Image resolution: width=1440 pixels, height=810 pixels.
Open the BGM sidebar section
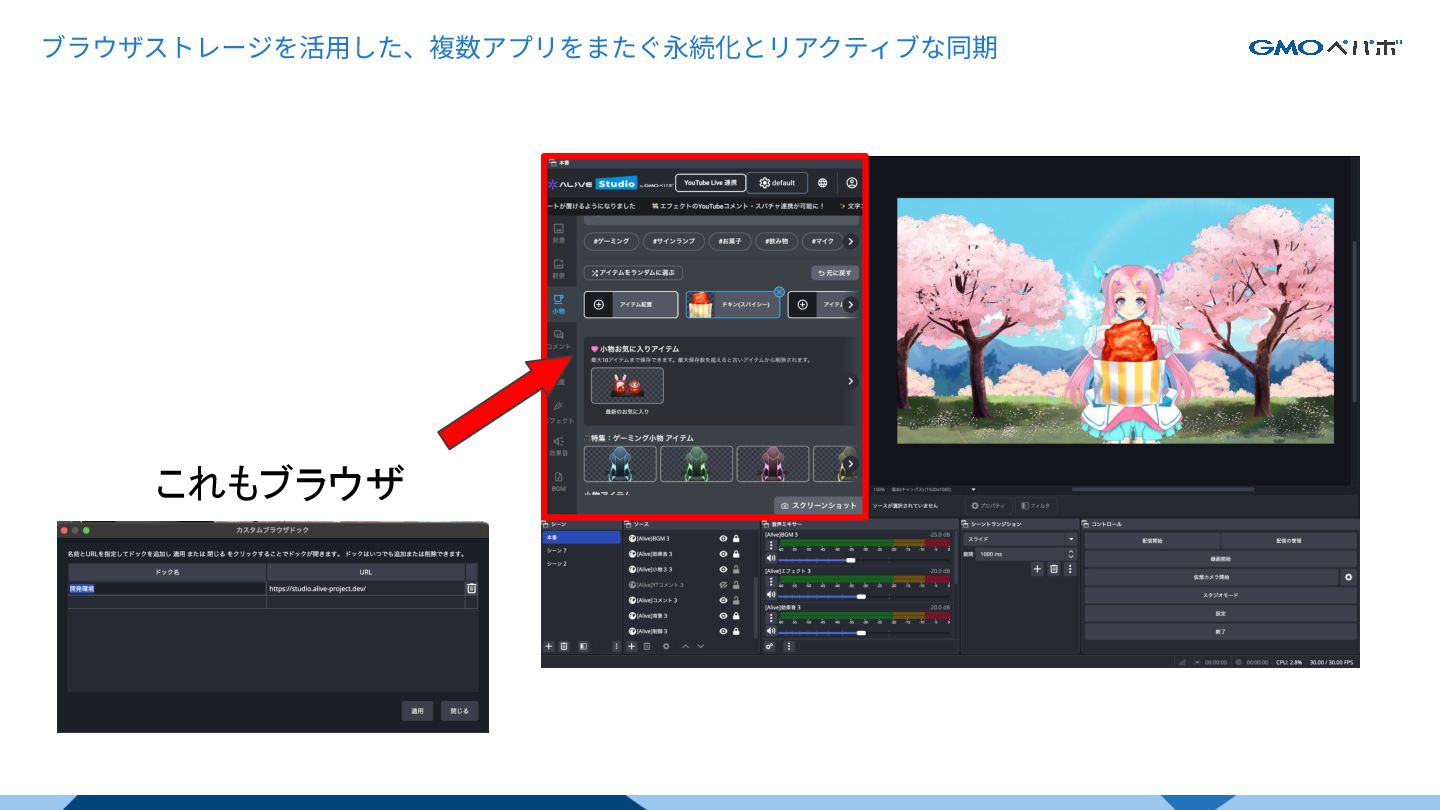[558, 481]
